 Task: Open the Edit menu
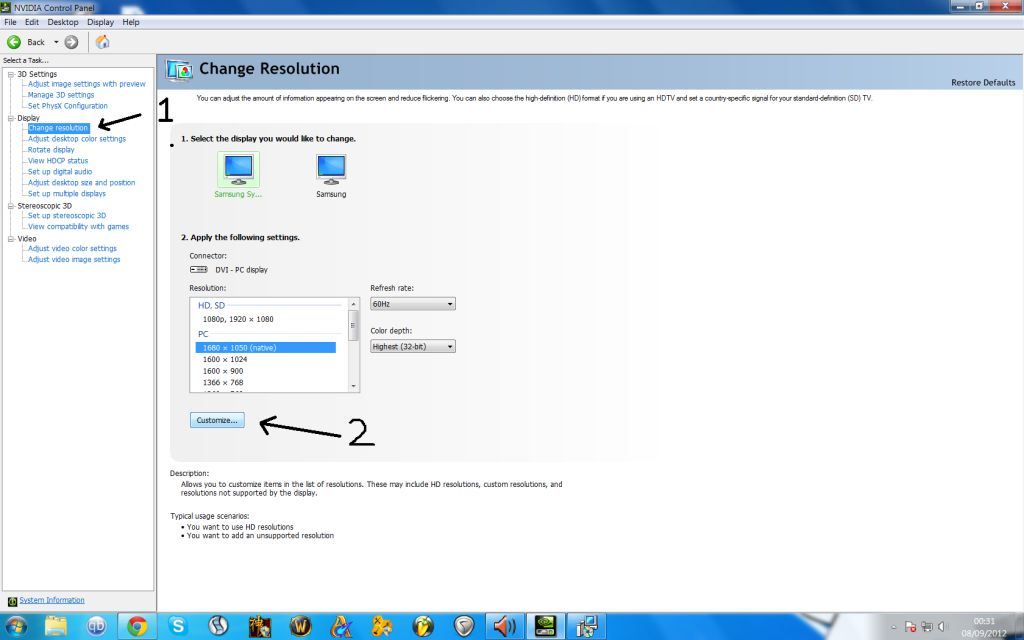coord(32,22)
